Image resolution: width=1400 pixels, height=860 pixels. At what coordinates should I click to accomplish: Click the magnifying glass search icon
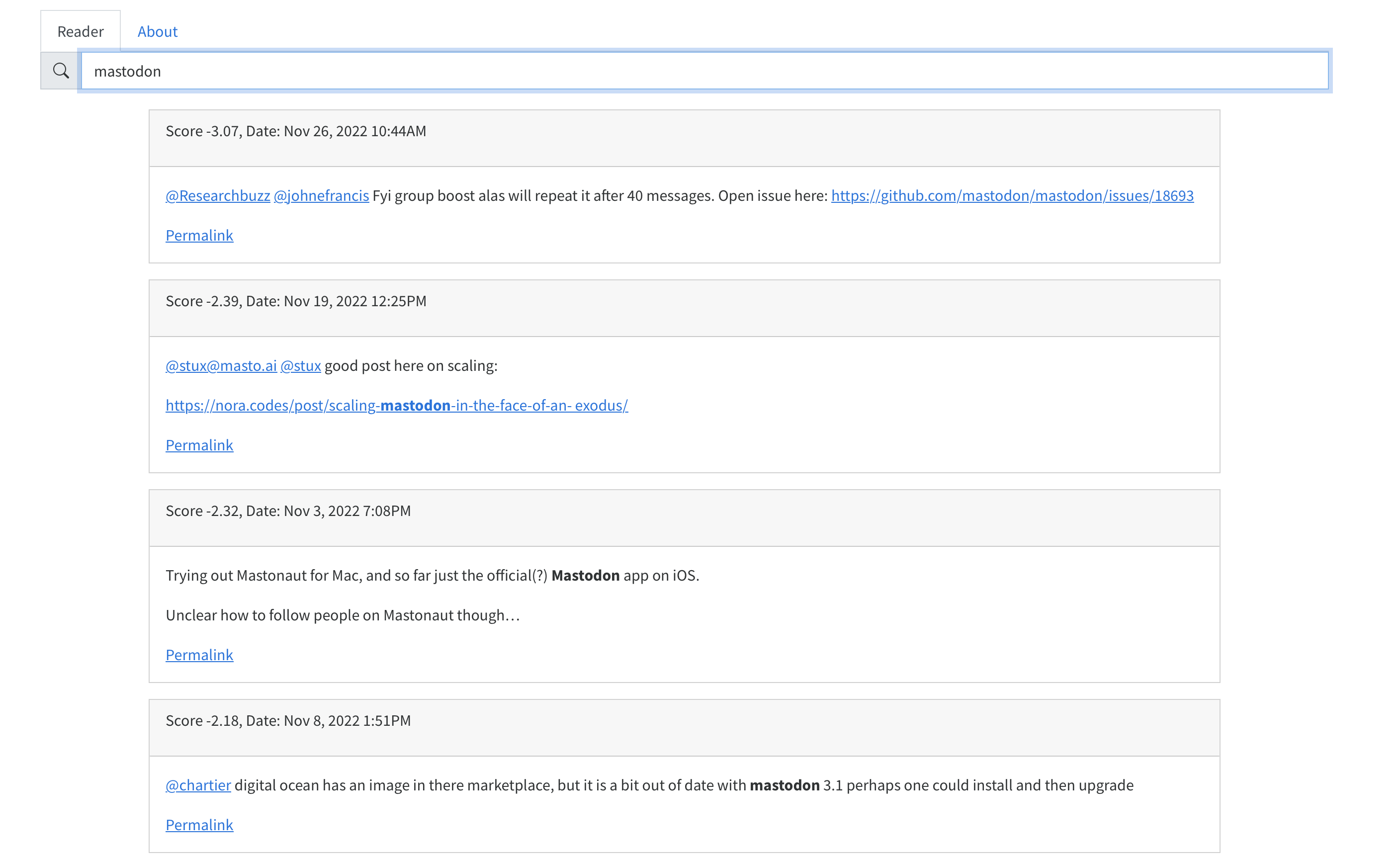click(60, 71)
